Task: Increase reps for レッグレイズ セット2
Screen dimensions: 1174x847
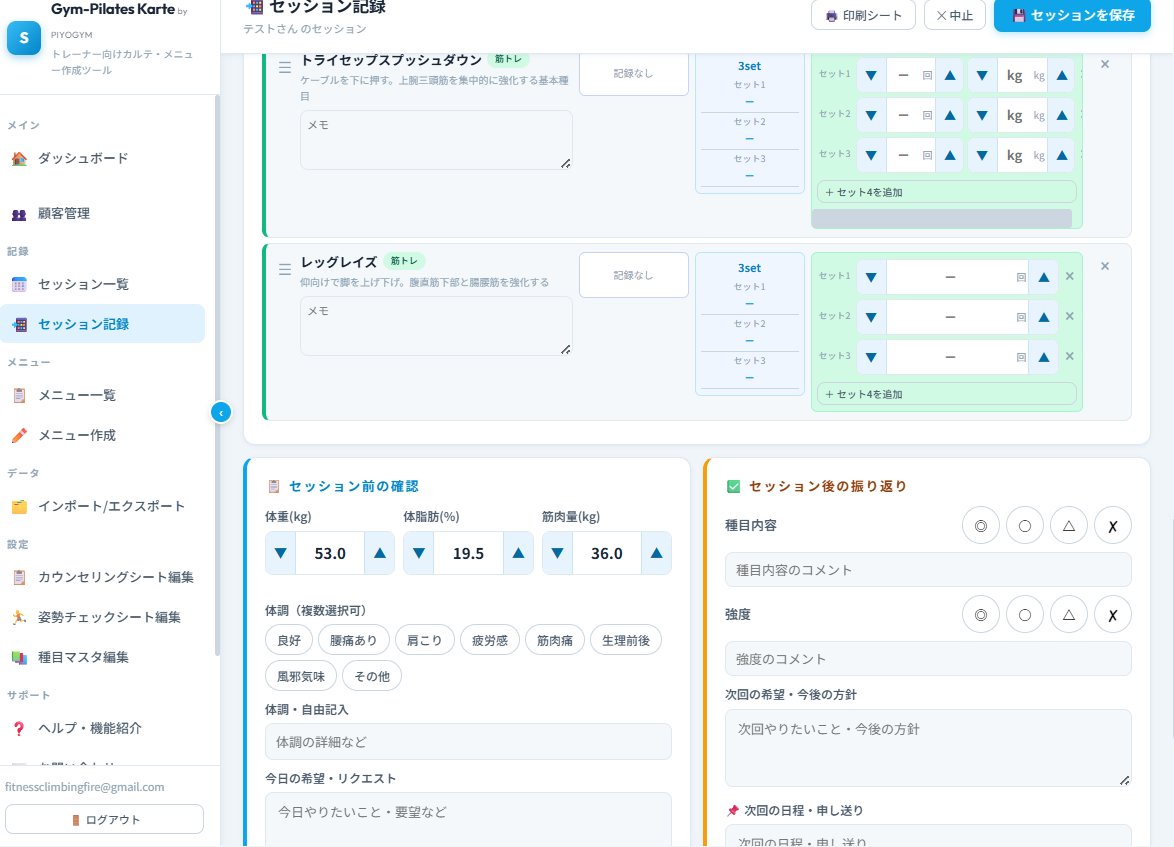Action: click(1044, 317)
